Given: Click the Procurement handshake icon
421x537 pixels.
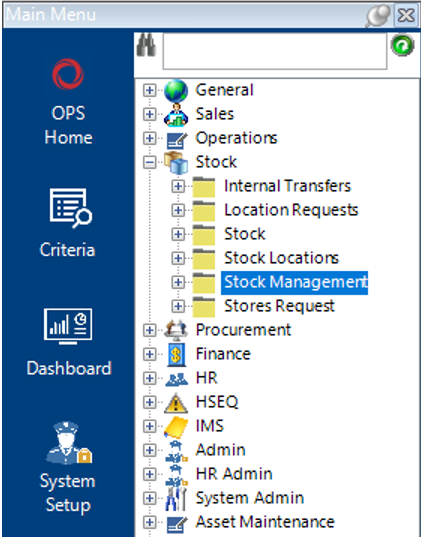Looking at the screenshot, I should click(x=176, y=330).
